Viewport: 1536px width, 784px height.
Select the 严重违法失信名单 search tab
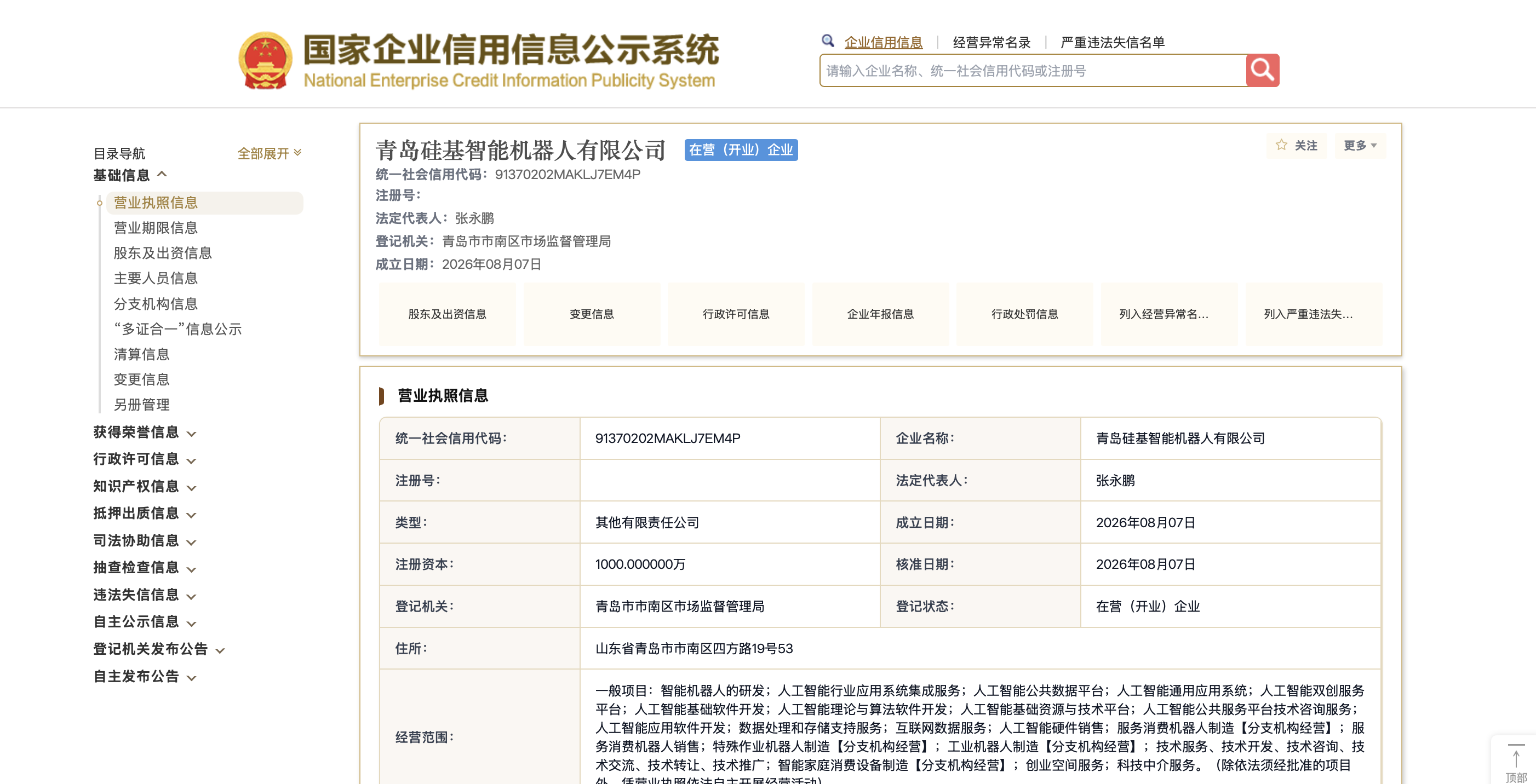(x=1112, y=42)
